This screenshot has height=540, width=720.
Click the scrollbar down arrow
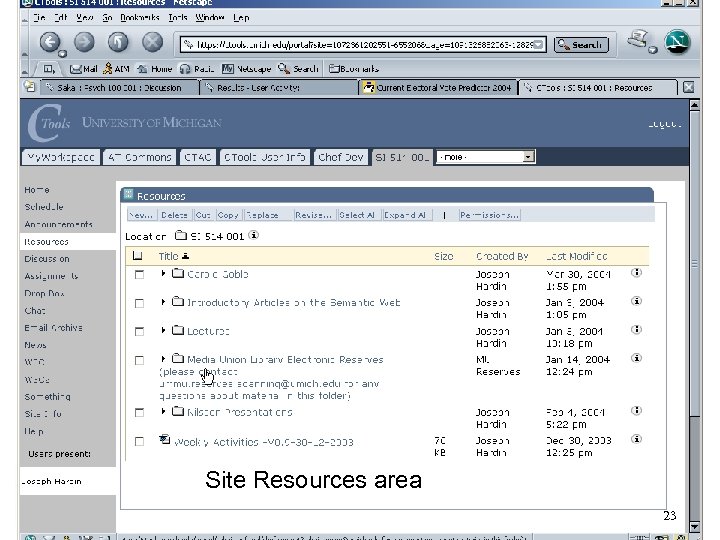695,527
